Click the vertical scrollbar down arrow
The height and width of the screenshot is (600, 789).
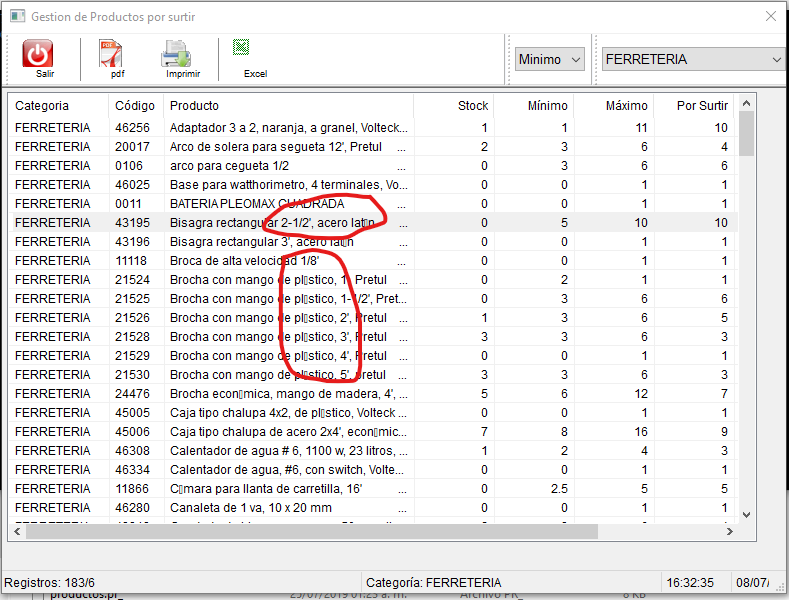[746, 514]
